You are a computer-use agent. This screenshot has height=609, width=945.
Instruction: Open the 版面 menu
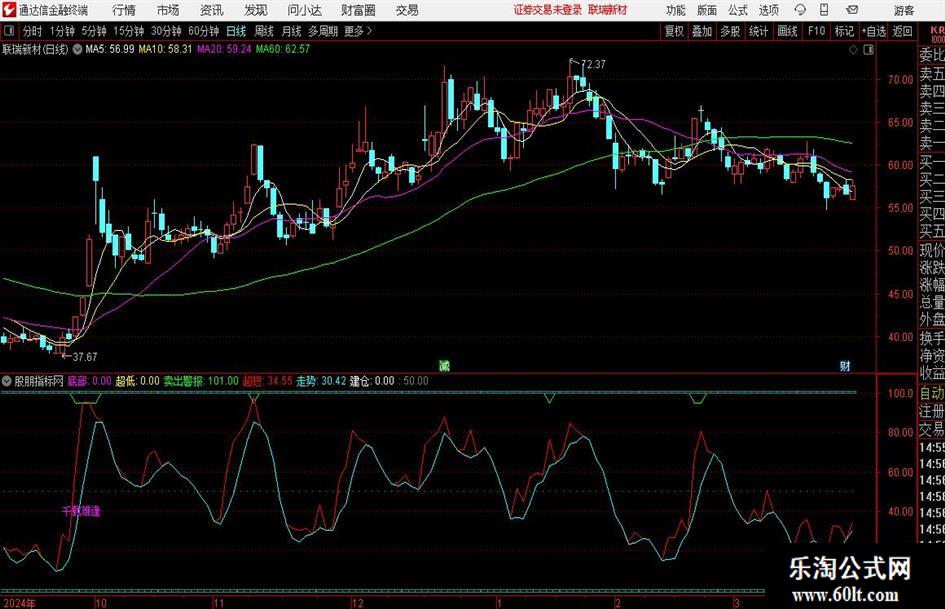(x=706, y=10)
